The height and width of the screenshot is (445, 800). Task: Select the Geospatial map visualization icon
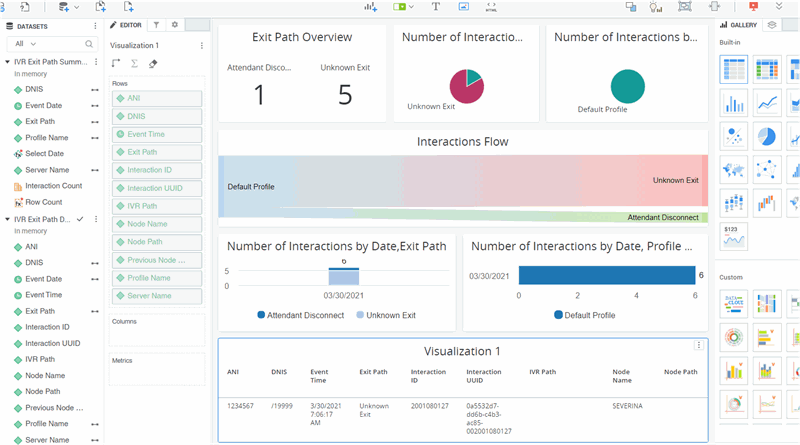click(x=733, y=169)
